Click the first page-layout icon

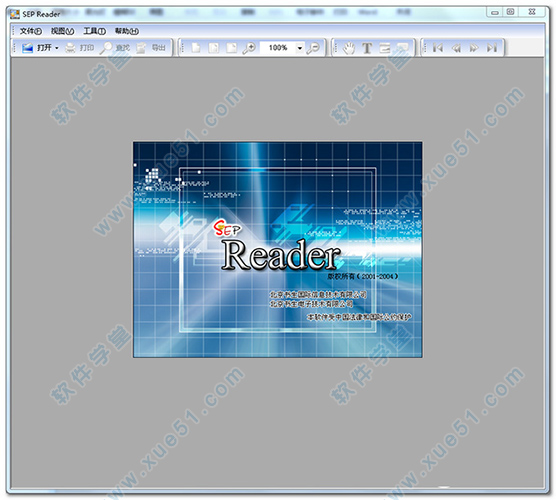click(x=196, y=48)
